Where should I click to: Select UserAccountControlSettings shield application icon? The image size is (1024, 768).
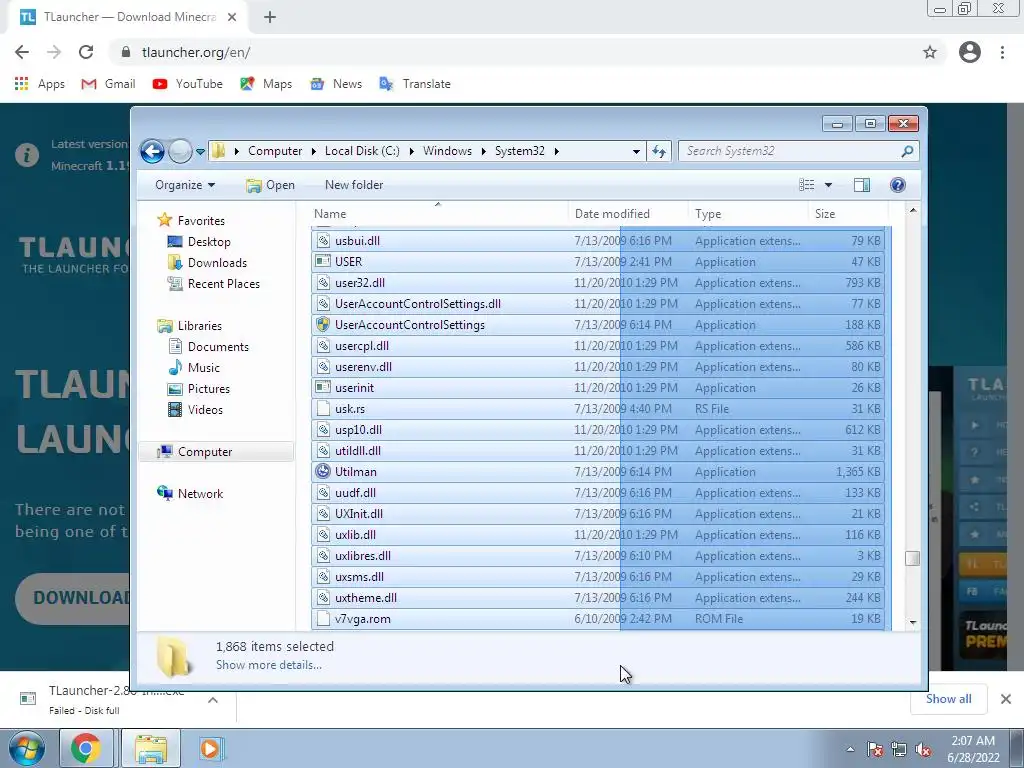click(x=323, y=325)
